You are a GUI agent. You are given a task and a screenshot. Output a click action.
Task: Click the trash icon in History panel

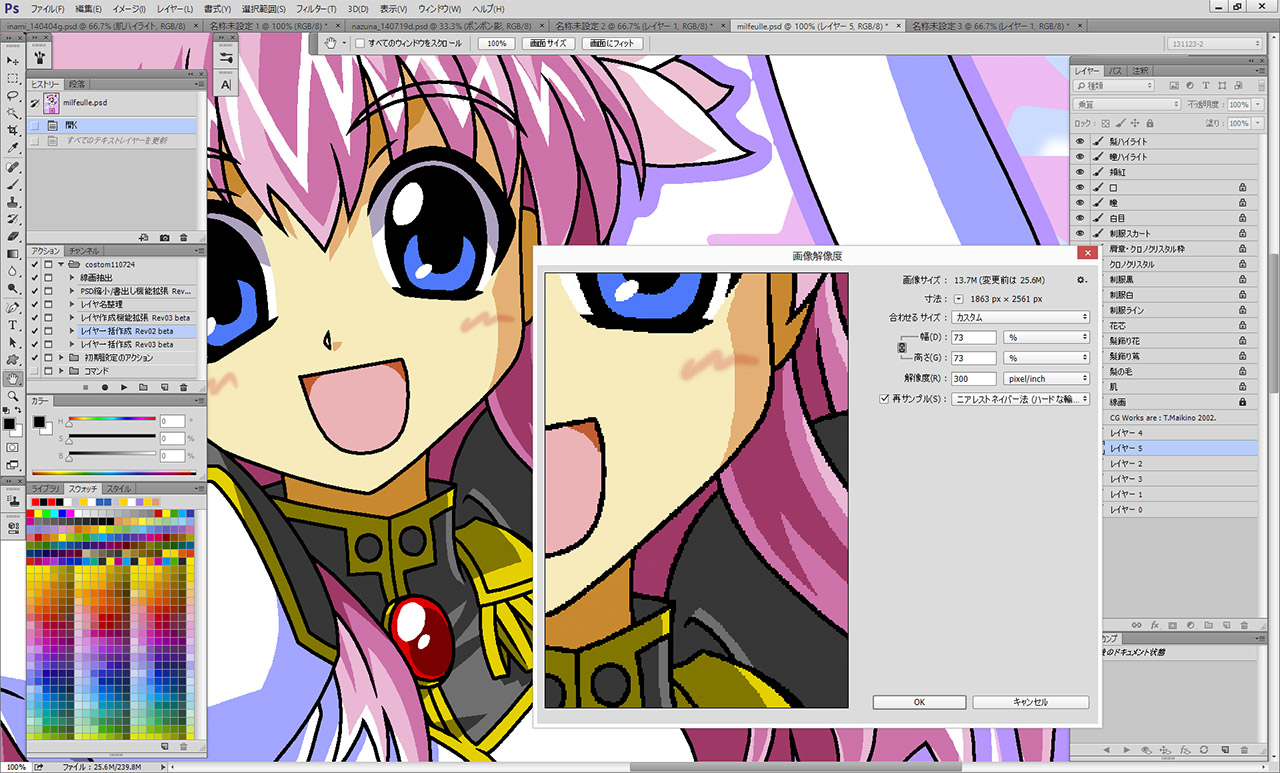[185, 237]
